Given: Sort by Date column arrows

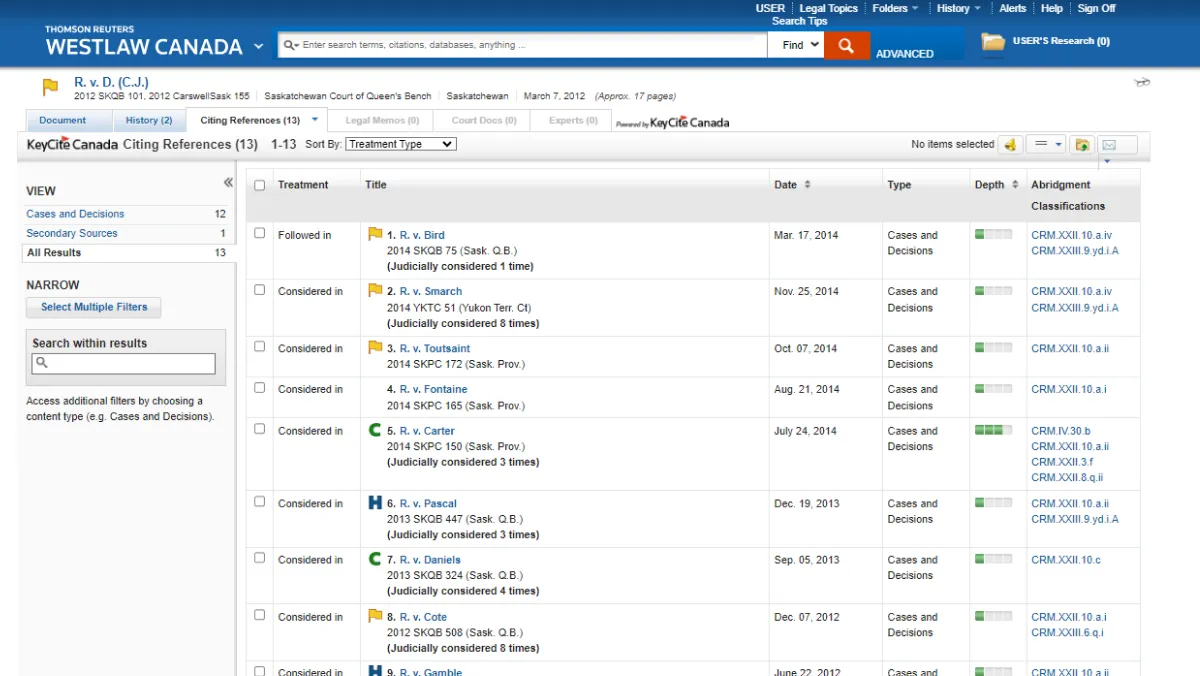Looking at the screenshot, I should [807, 185].
